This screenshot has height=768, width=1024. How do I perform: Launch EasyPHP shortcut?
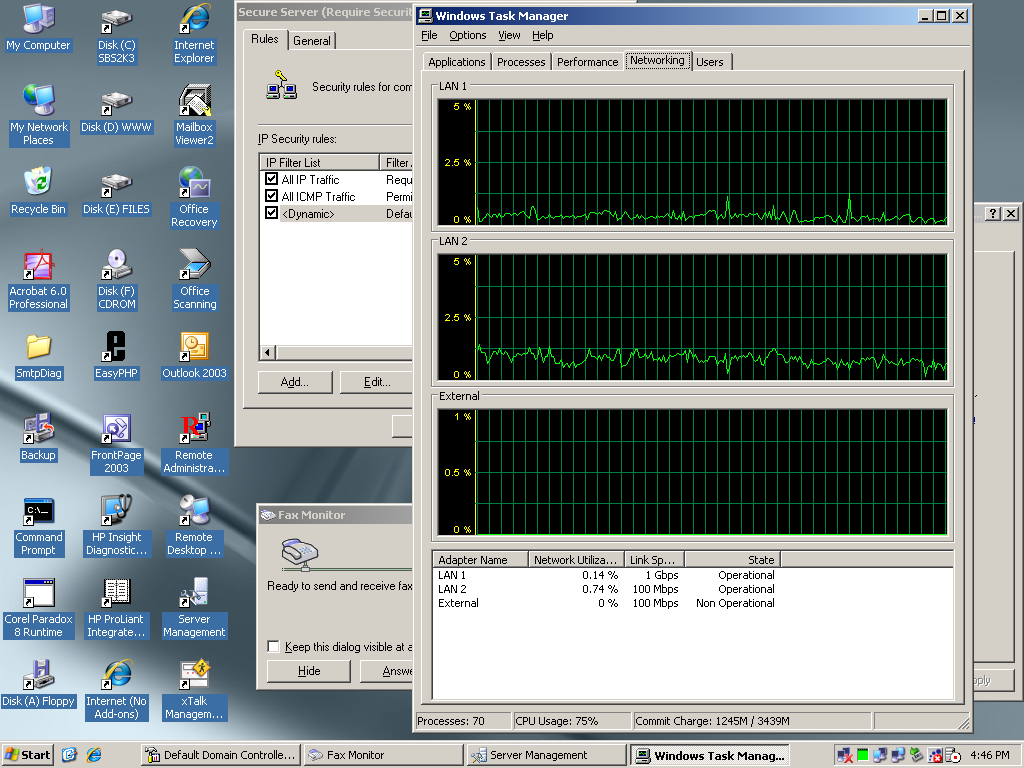point(116,356)
